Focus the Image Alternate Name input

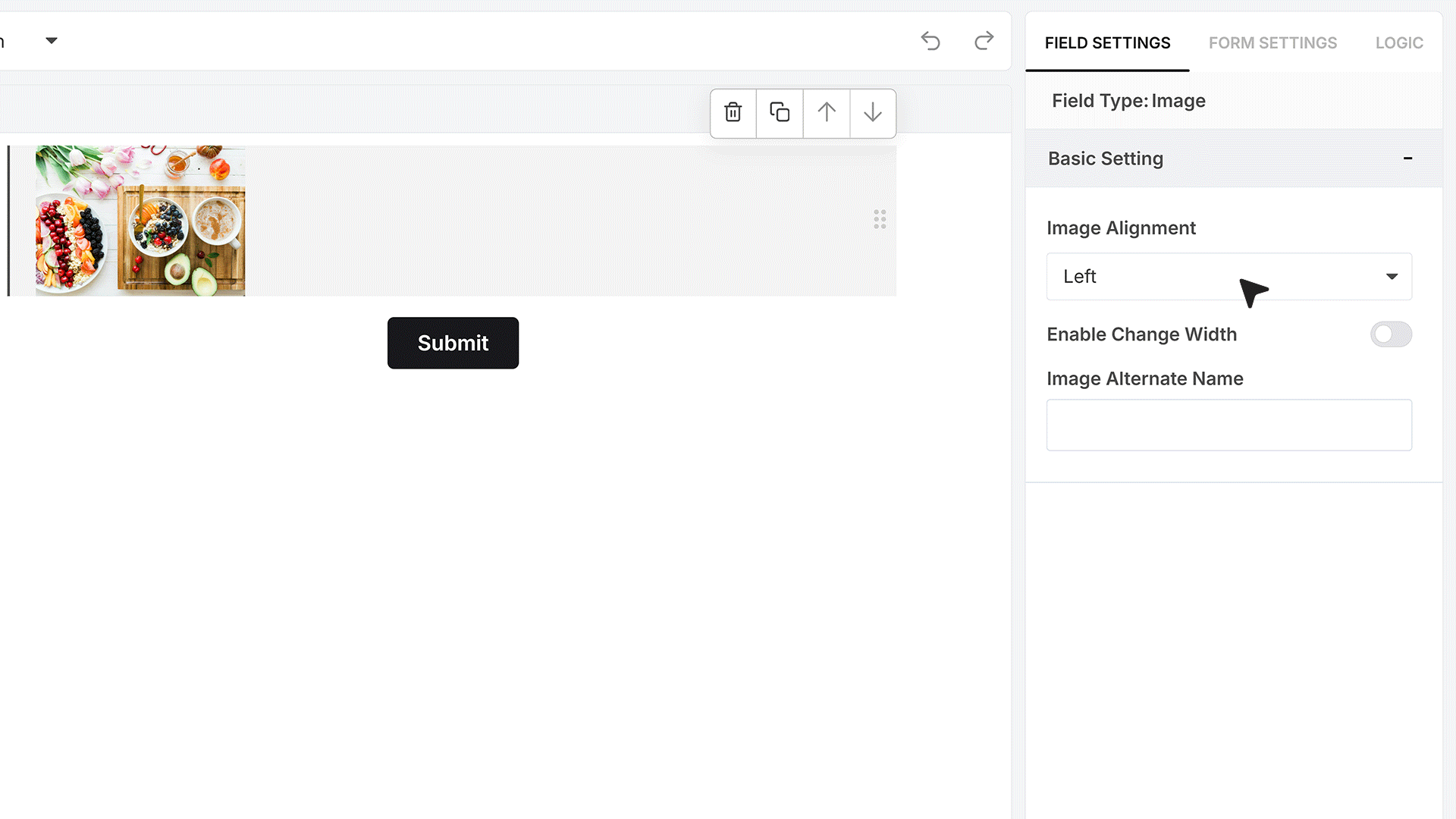click(1229, 425)
